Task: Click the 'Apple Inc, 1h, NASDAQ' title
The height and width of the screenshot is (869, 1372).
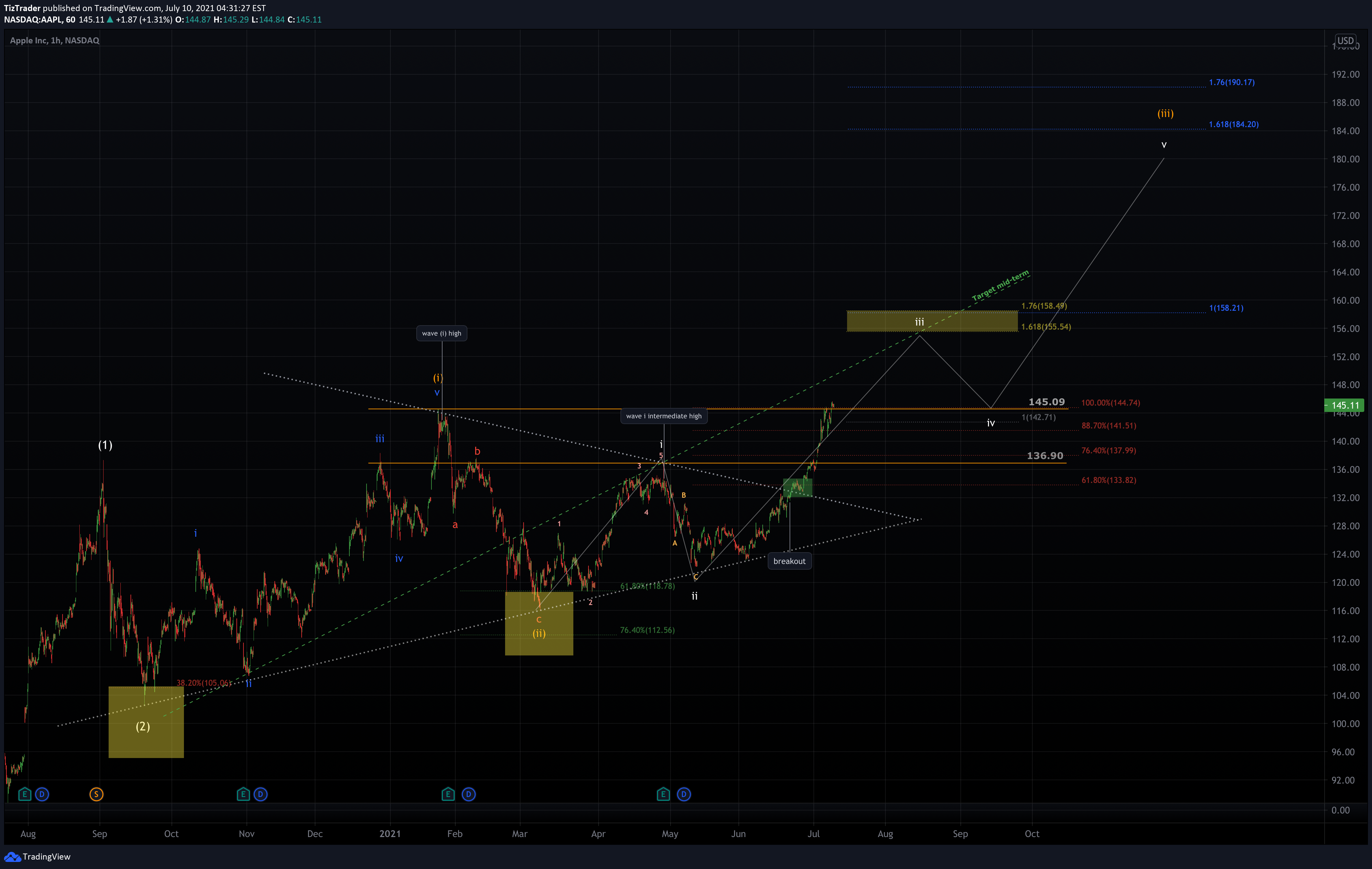Action: click(55, 40)
